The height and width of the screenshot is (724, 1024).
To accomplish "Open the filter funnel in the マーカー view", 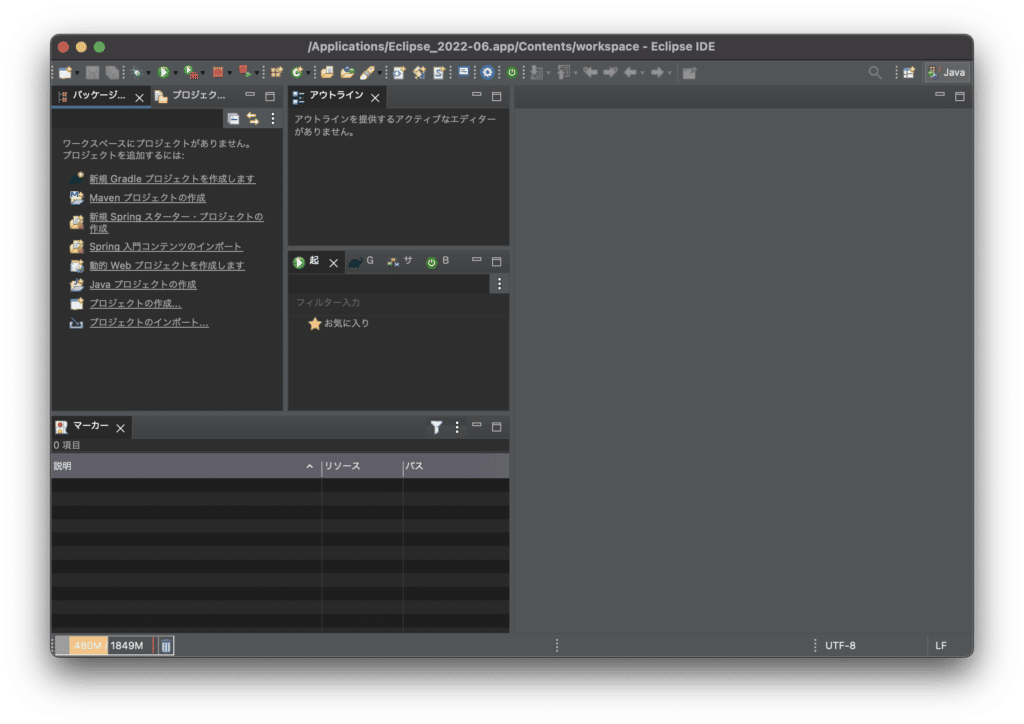I will 436,427.
